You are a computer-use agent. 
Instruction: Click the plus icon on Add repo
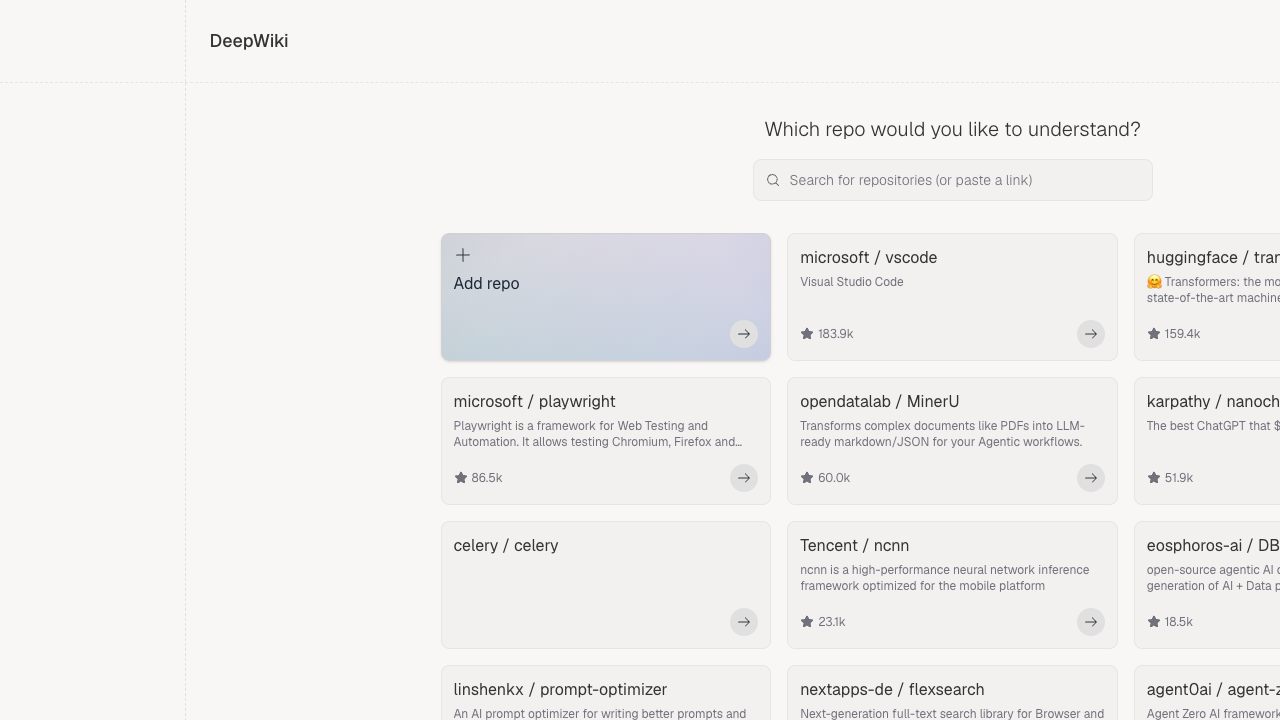pos(463,255)
